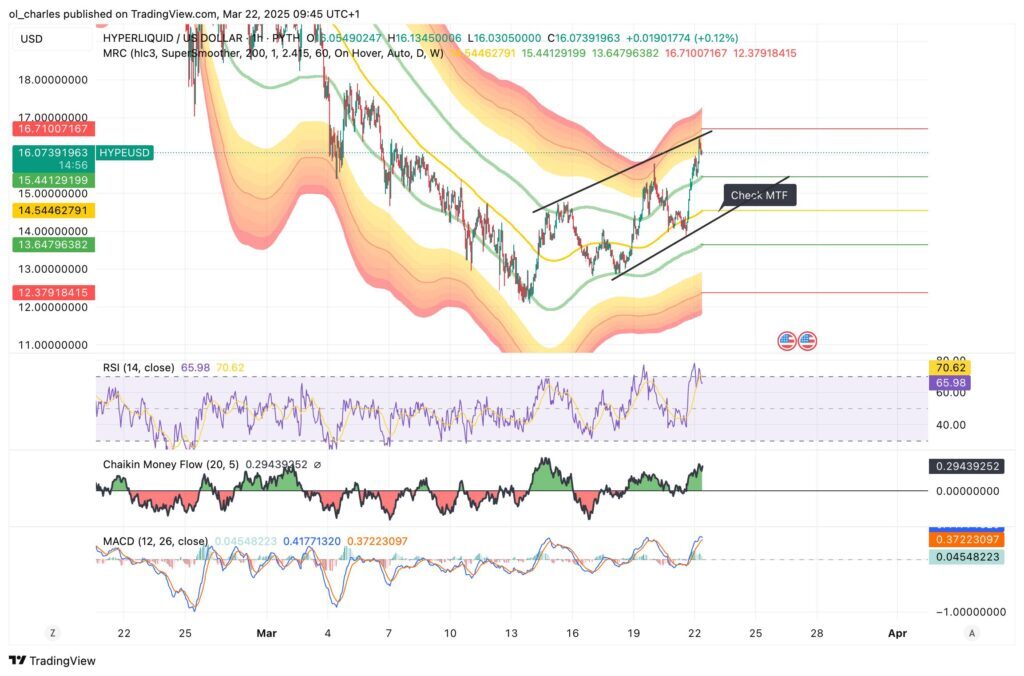This screenshot has width=1024, height=676.
Task: Click the right US flag economic event icon
Action: [x=807, y=341]
